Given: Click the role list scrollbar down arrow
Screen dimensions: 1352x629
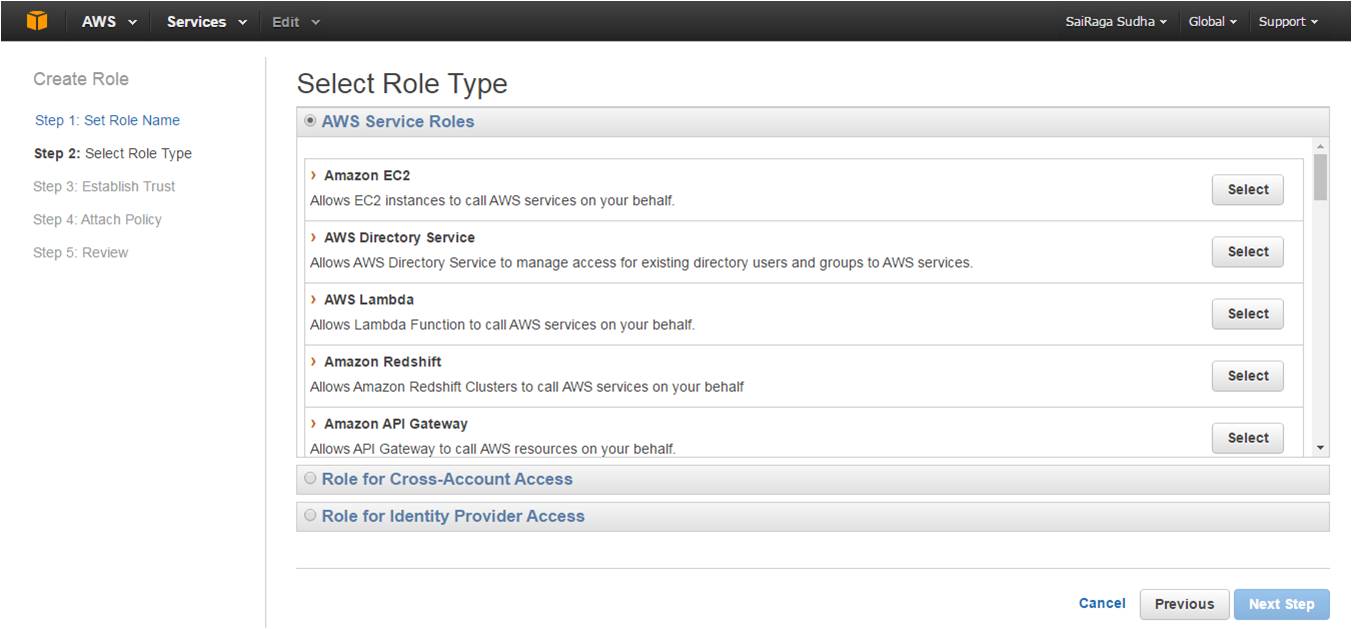Looking at the screenshot, I should click(x=1321, y=448).
